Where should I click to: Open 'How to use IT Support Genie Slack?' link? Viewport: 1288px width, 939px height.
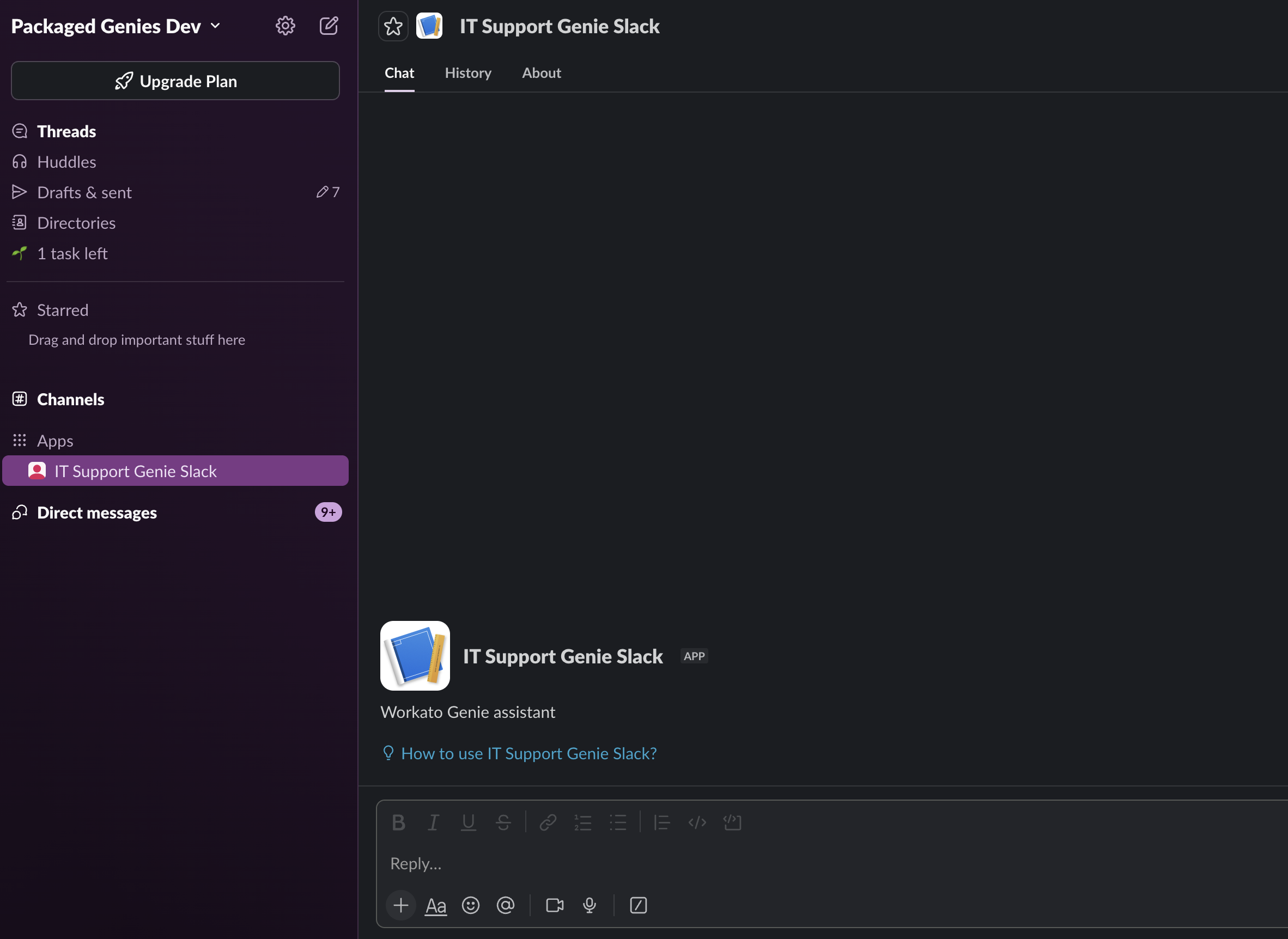coord(529,753)
